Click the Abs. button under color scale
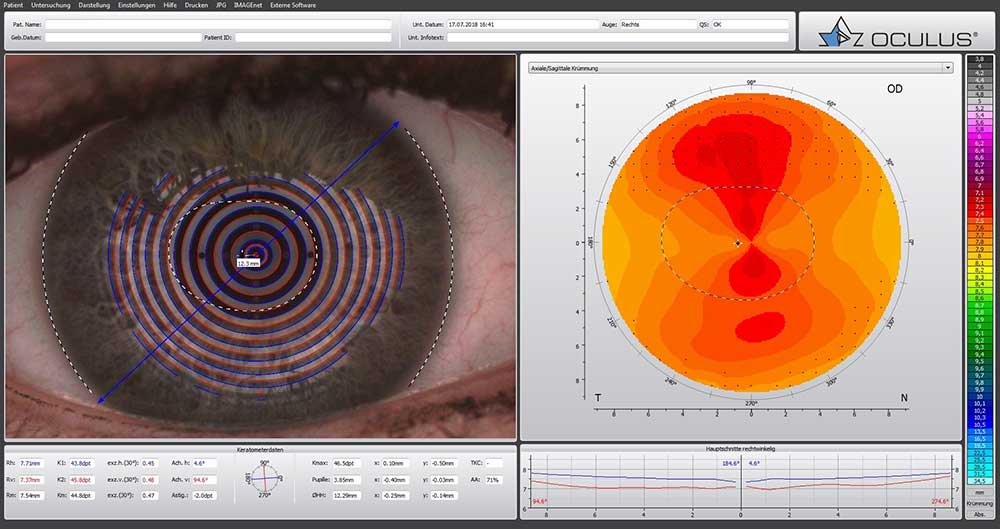The height and width of the screenshot is (529, 1000). pyautogui.click(x=979, y=513)
